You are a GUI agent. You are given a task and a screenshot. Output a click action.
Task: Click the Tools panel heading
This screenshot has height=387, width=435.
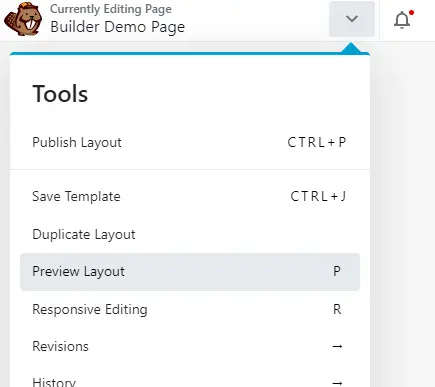click(x=60, y=94)
